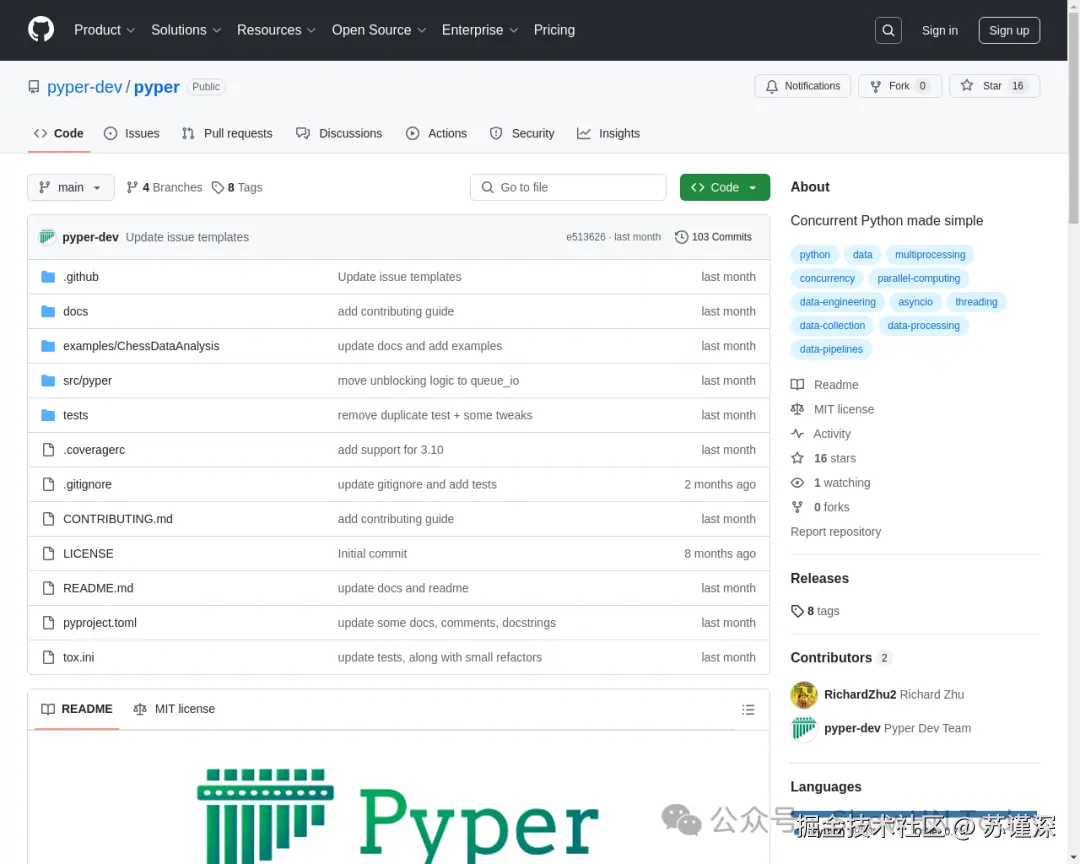This screenshot has width=1080, height=864.
Task: Open 8 tags under Releases
Action: [816, 611]
